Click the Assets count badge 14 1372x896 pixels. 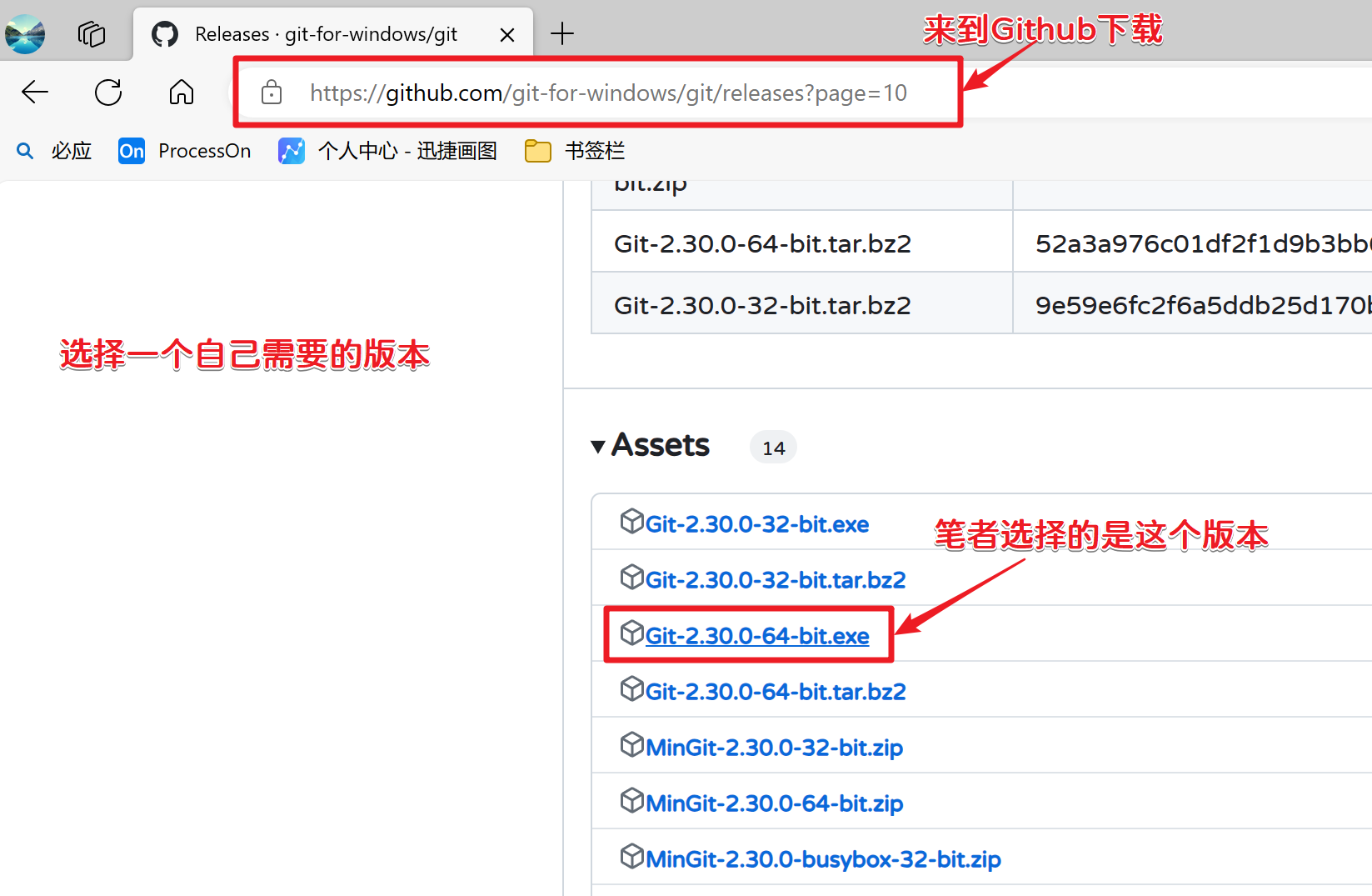774,448
